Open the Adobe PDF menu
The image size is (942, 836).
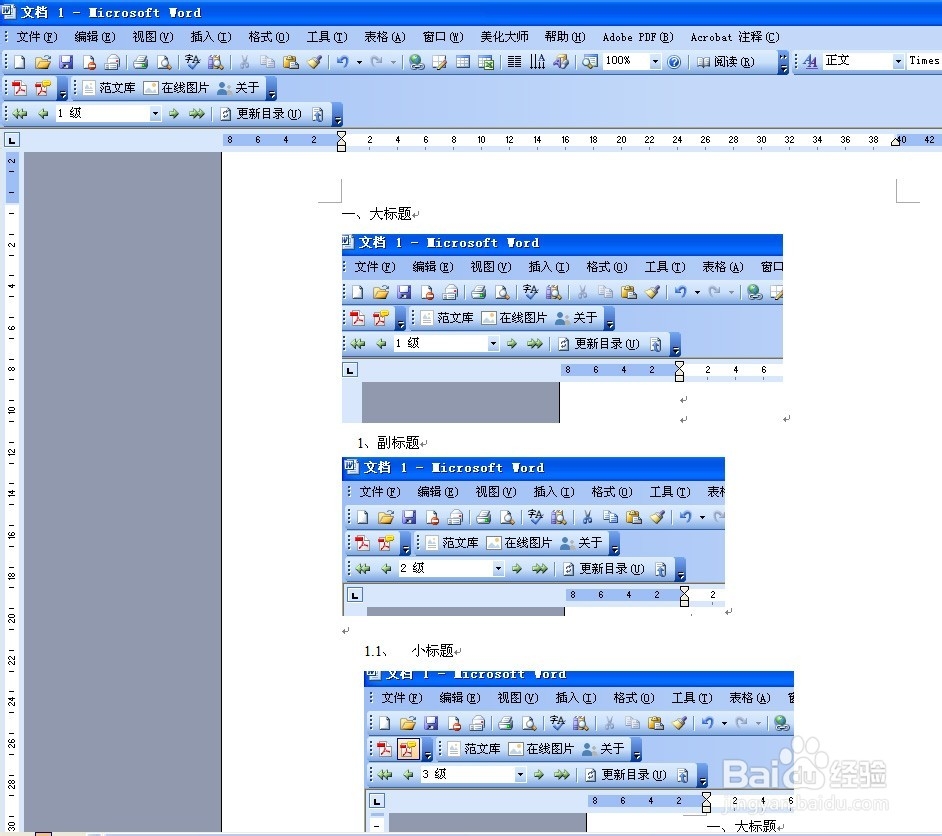click(x=637, y=37)
